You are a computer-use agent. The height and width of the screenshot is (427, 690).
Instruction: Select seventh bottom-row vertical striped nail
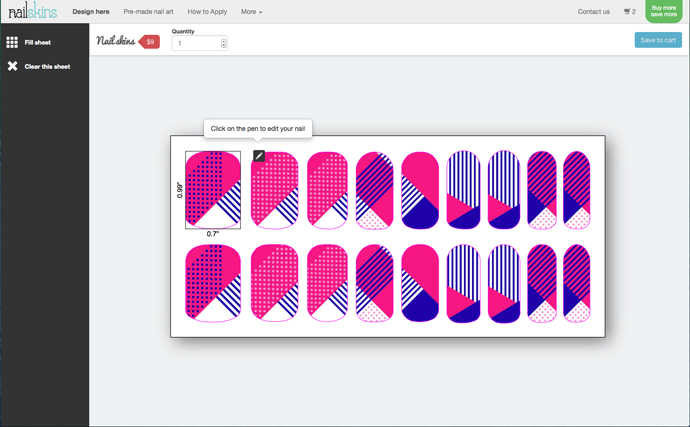click(504, 283)
